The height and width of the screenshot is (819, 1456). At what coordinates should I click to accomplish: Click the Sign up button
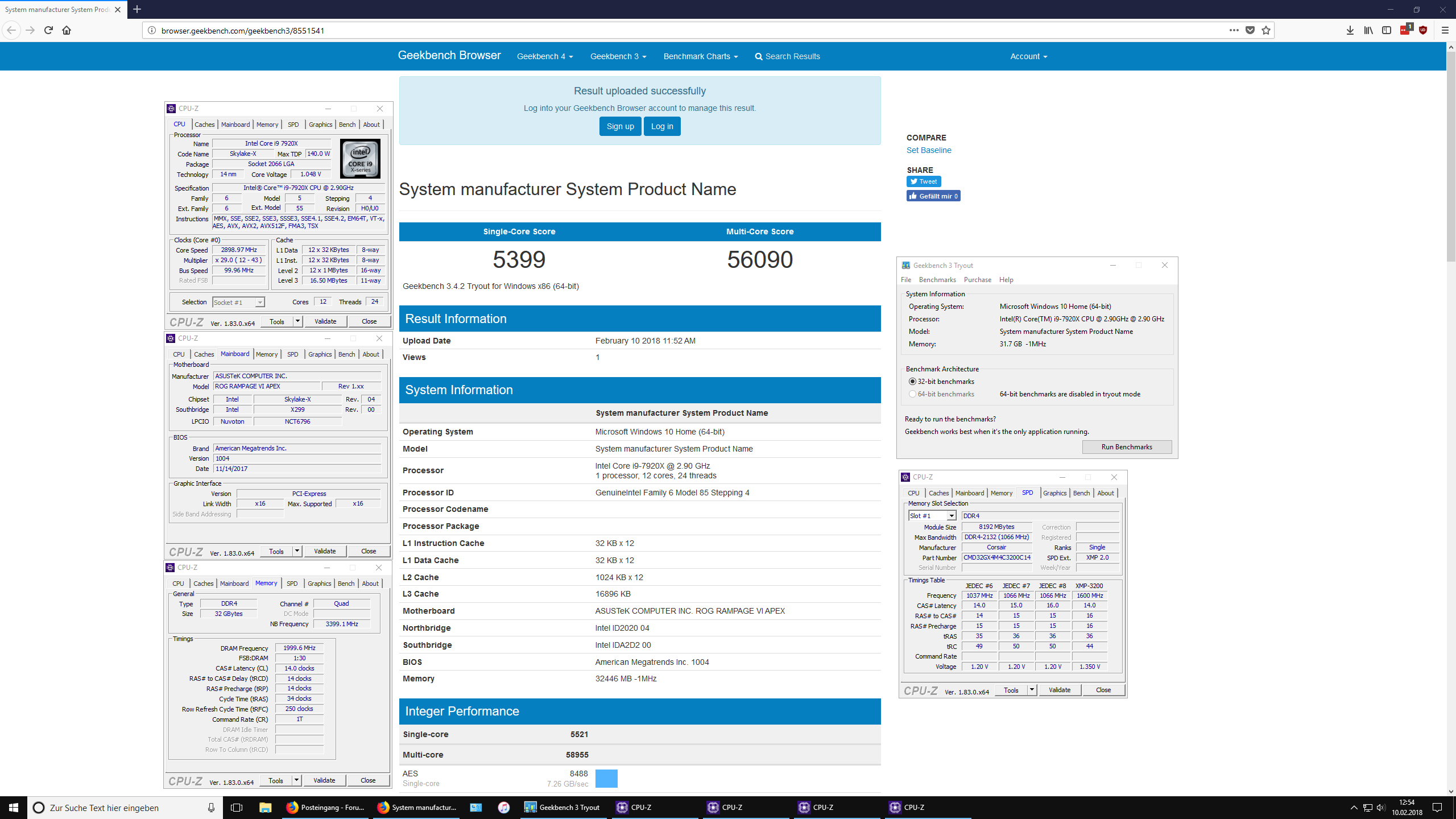[x=620, y=126]
